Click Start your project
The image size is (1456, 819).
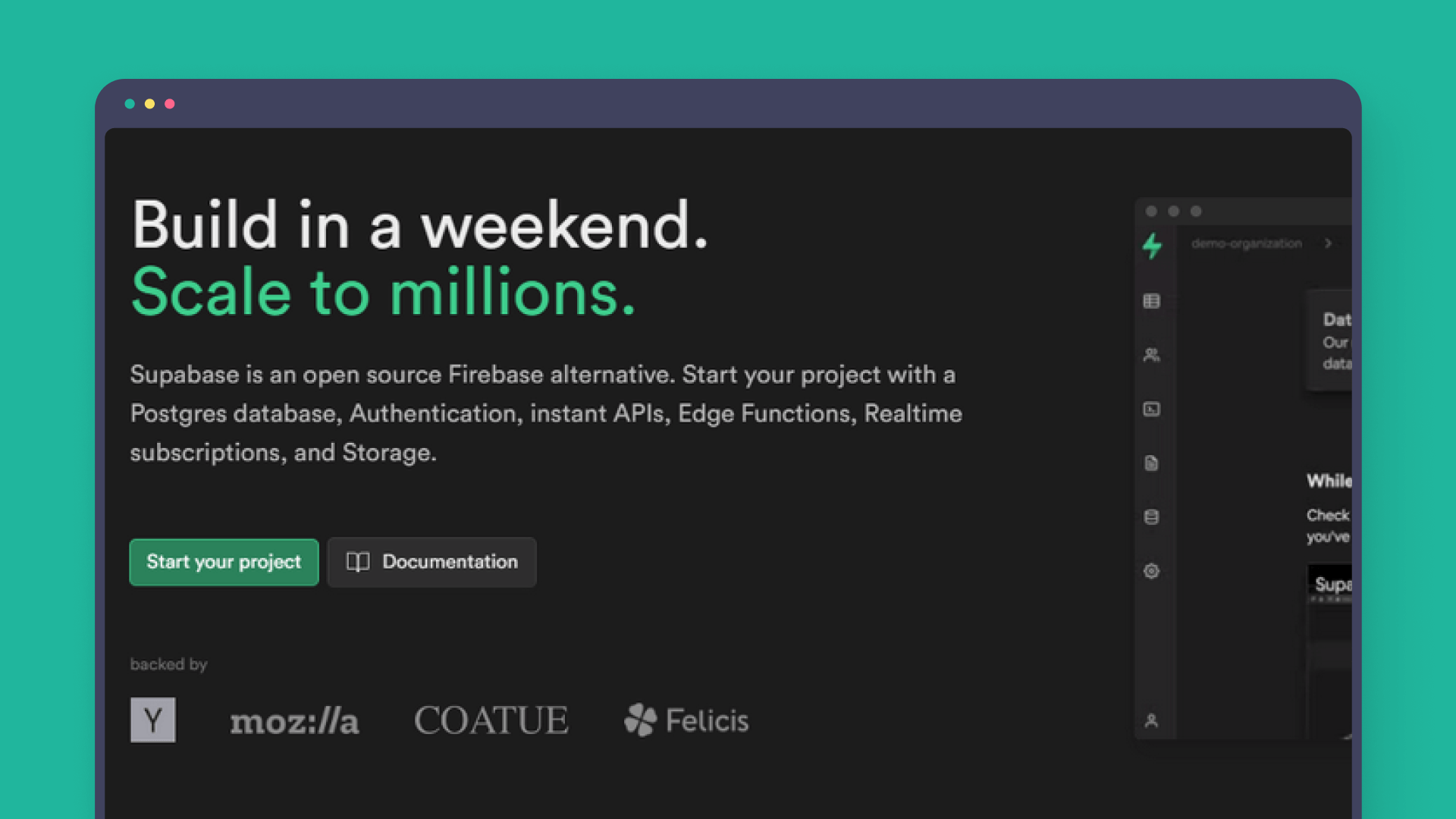pos(224,562)
